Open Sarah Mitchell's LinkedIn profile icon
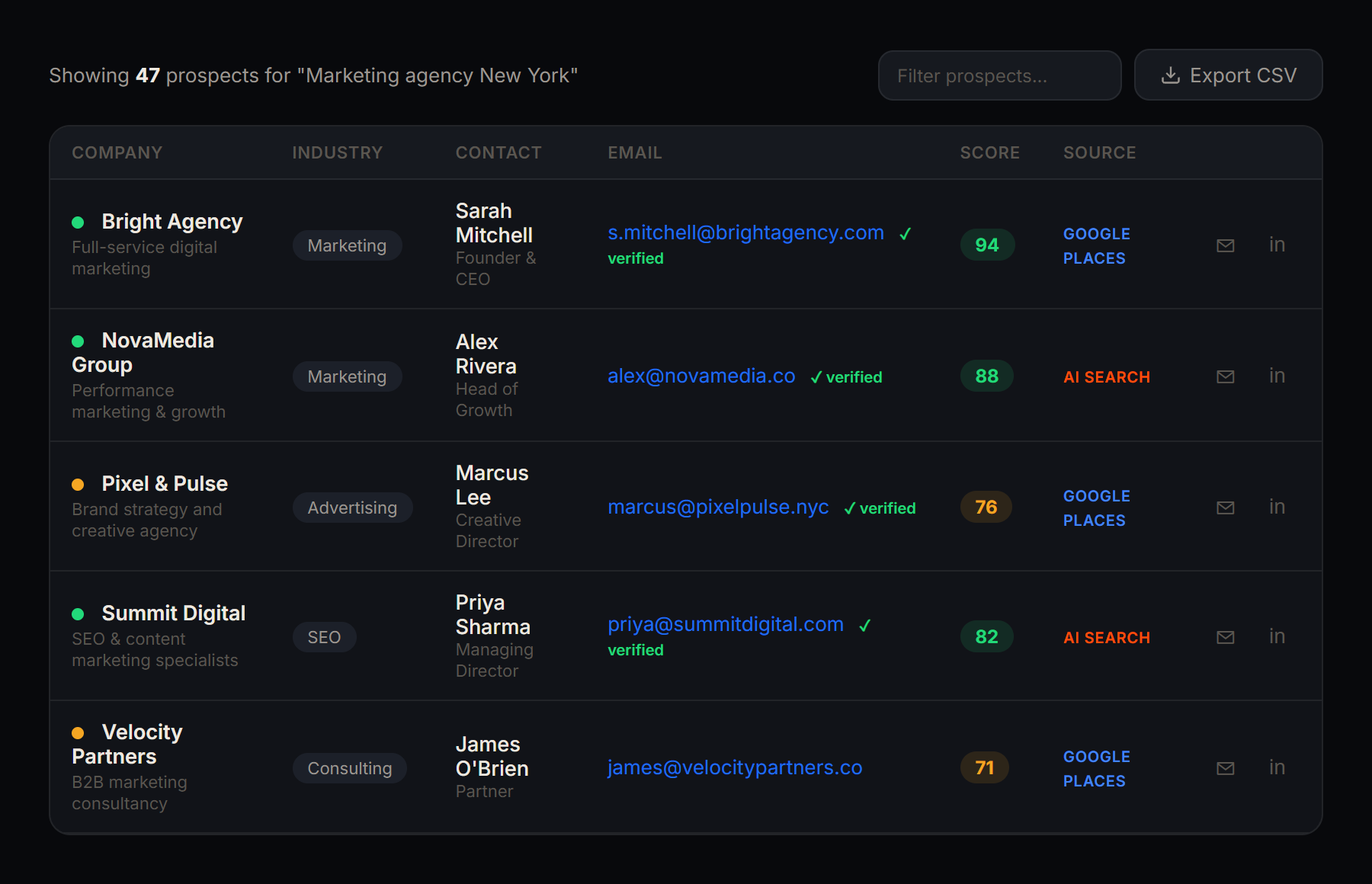 click(1277, 245)
